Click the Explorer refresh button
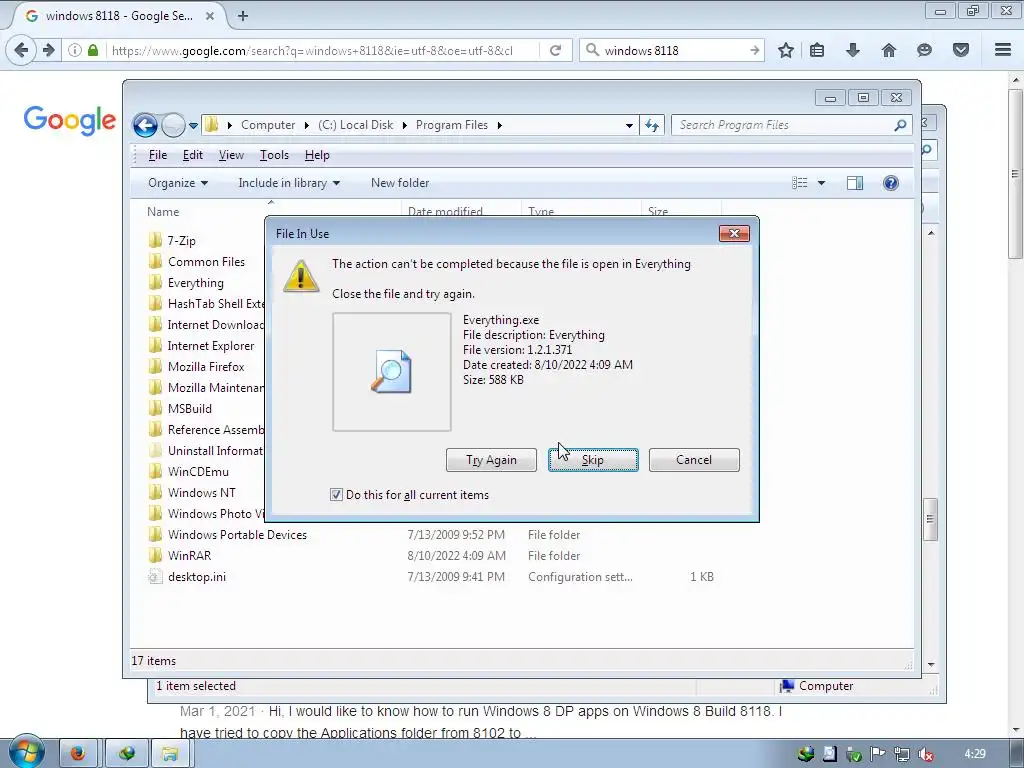 click(x=652, y=125)
